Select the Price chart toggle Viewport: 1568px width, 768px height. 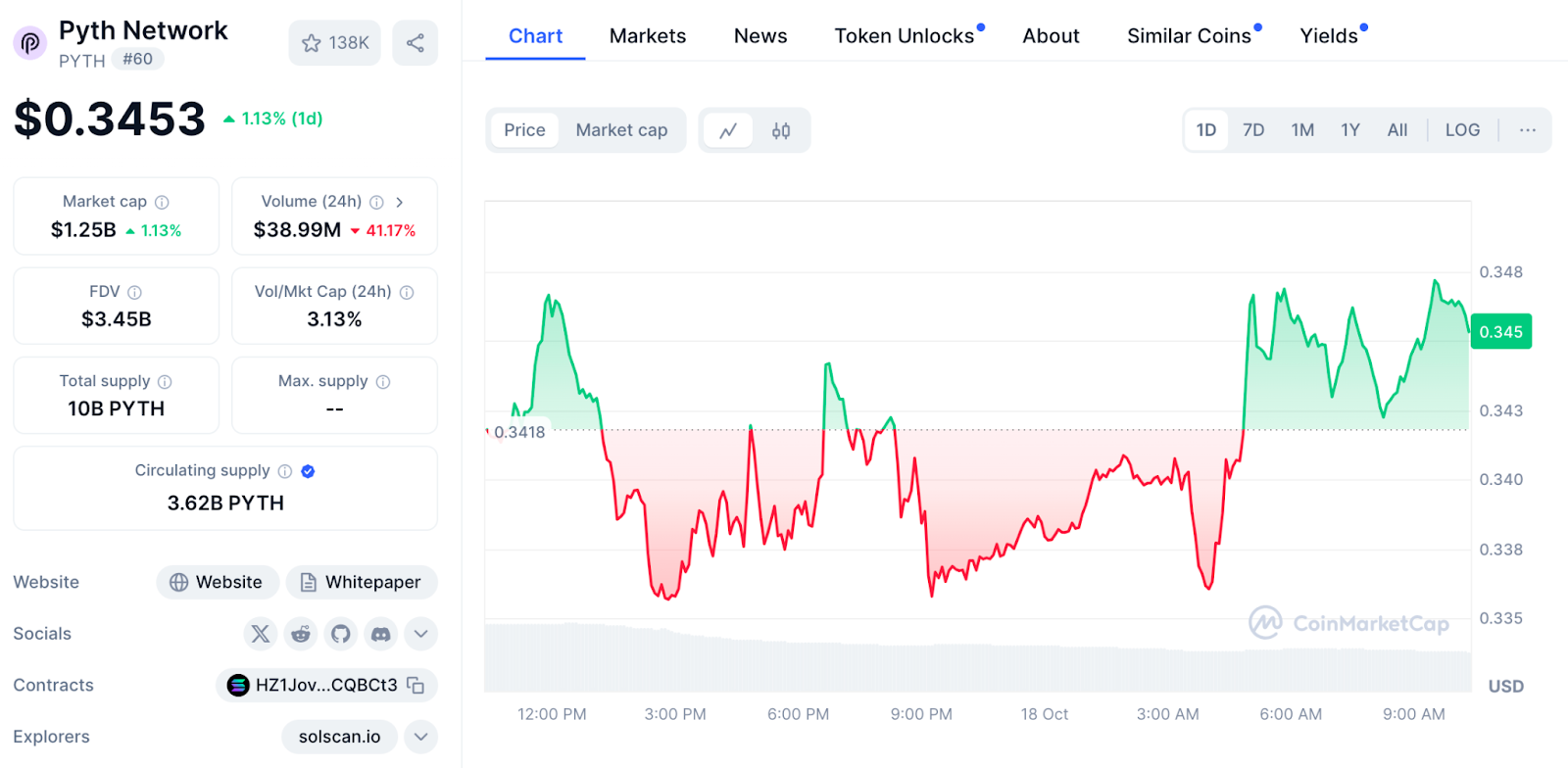(524, 130)
